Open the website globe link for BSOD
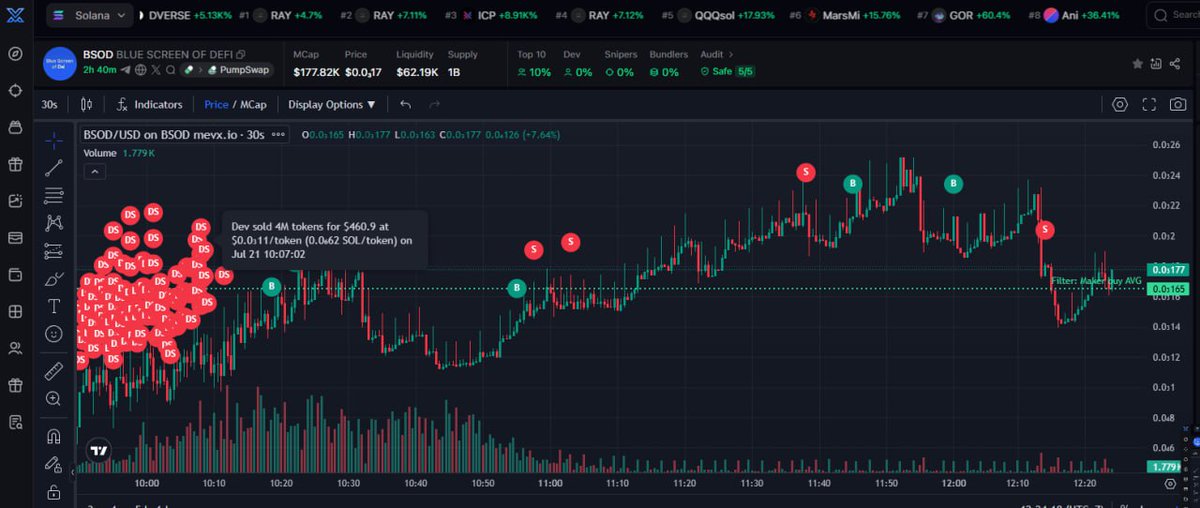 [141, 70]
